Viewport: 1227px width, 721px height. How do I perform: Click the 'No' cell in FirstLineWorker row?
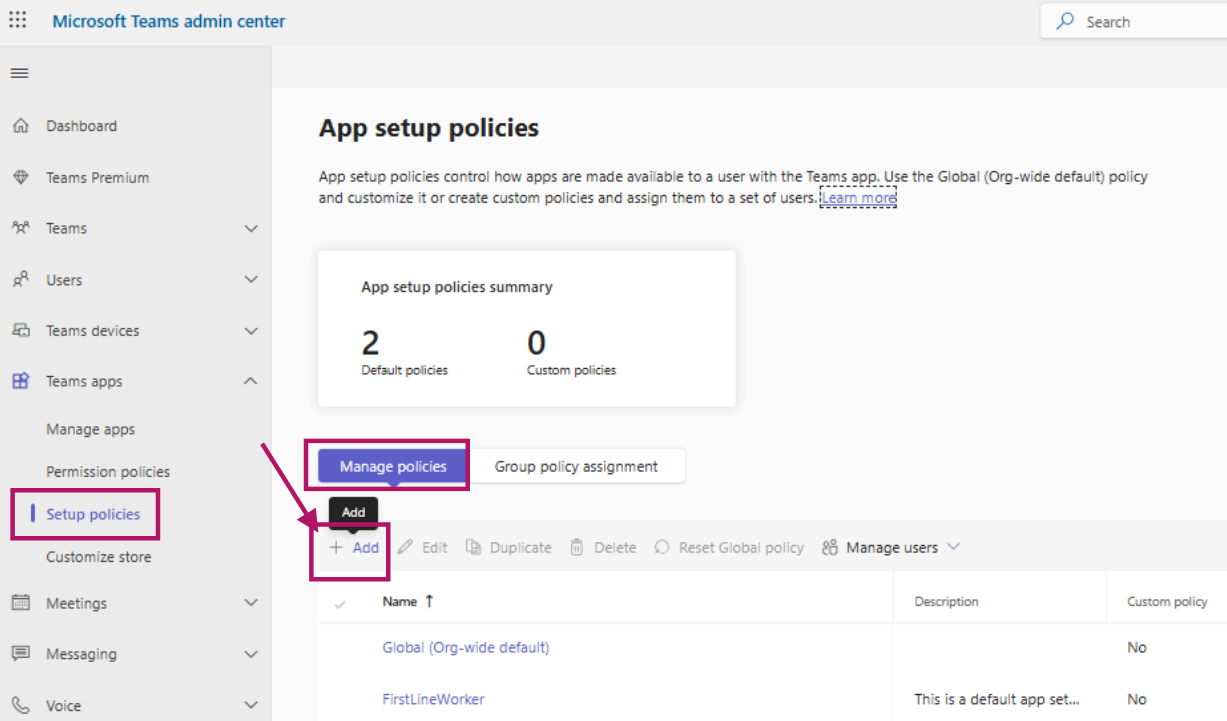1137,699
